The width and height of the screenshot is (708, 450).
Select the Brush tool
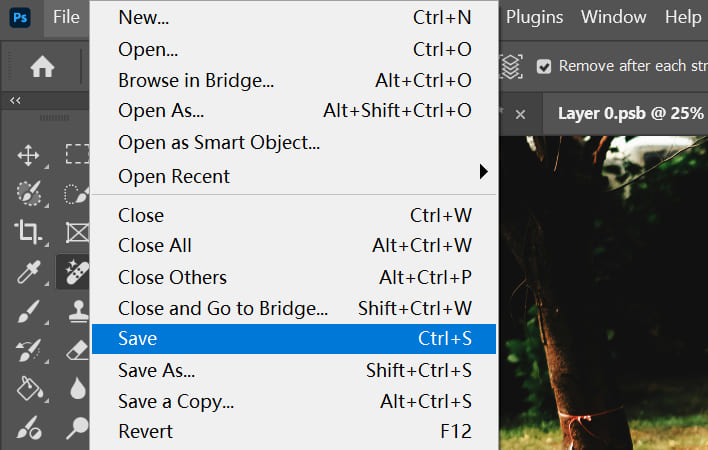pyautogui.click(x=29, y=311)
